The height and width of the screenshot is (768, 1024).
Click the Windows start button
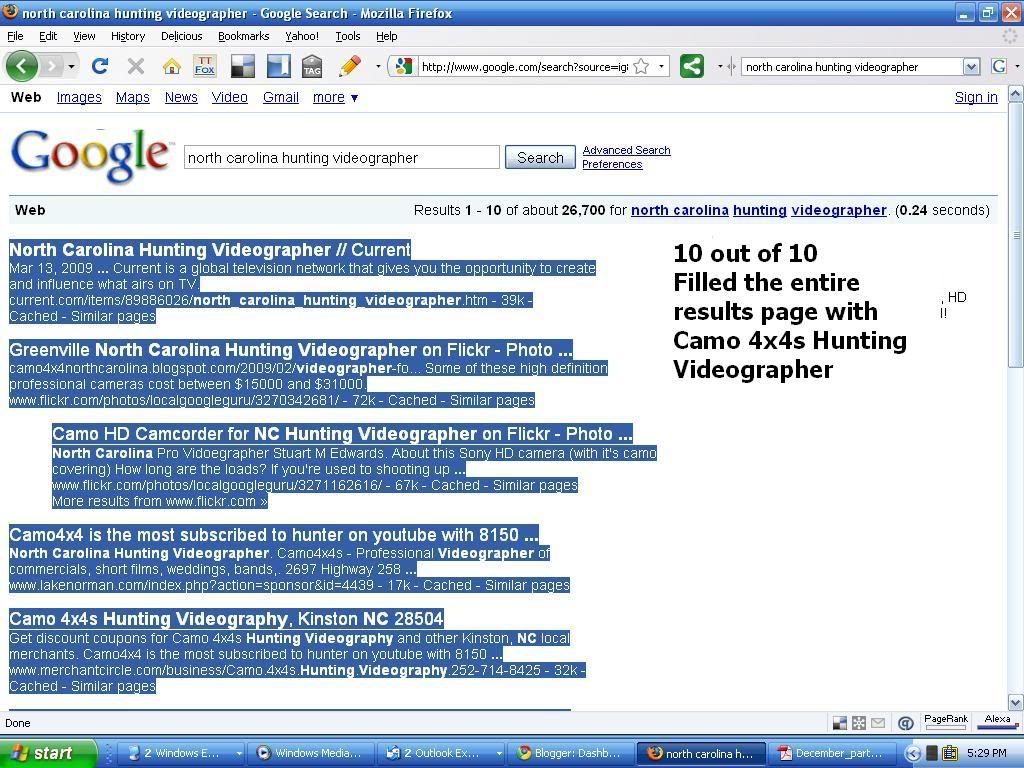(47, 753)
